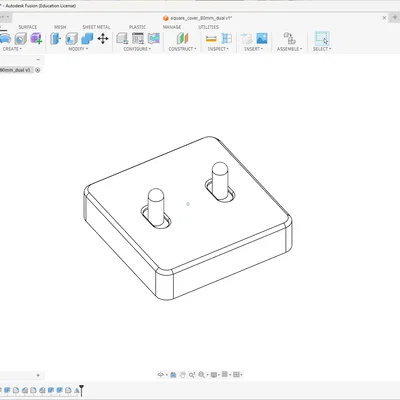Click the Interference tool beside Measure
This screenshot has height=400, width=400.
click(x=227, y=39)
